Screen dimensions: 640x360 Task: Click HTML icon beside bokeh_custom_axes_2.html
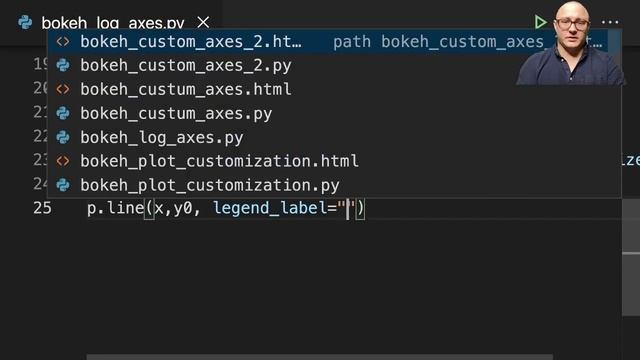coord(63,41)
